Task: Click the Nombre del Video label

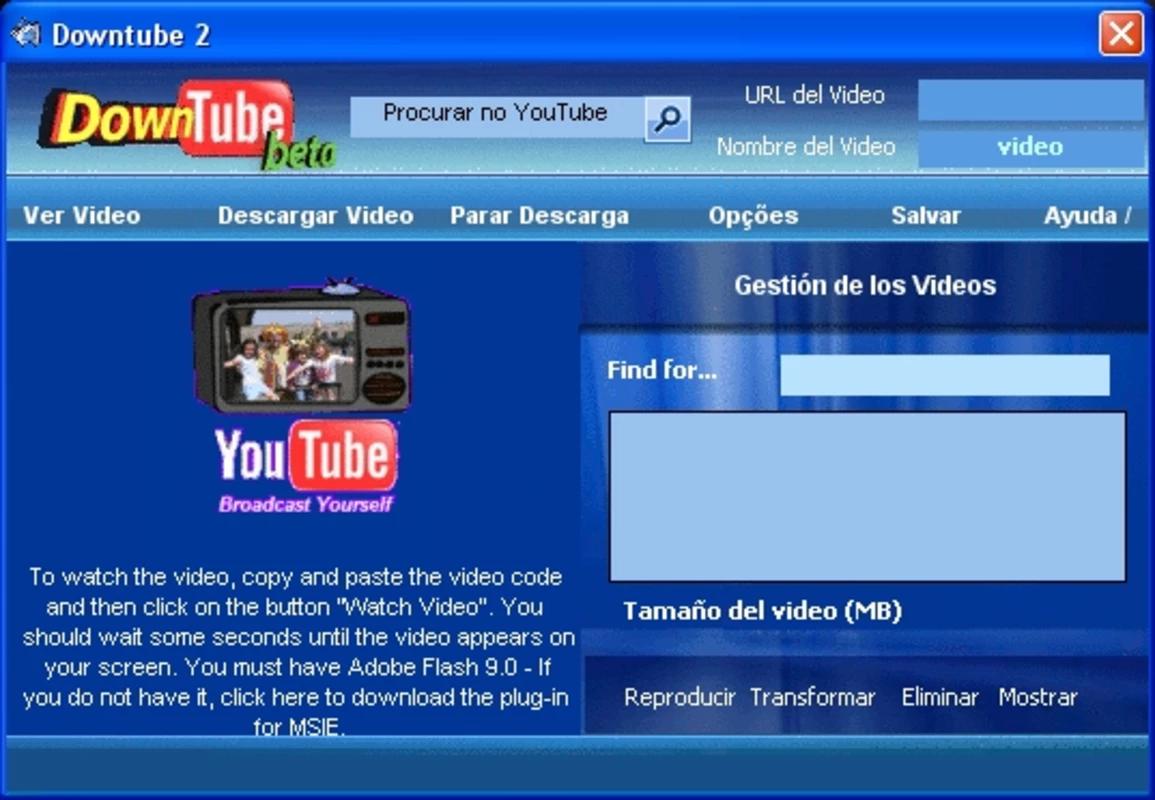Action: 806,147
